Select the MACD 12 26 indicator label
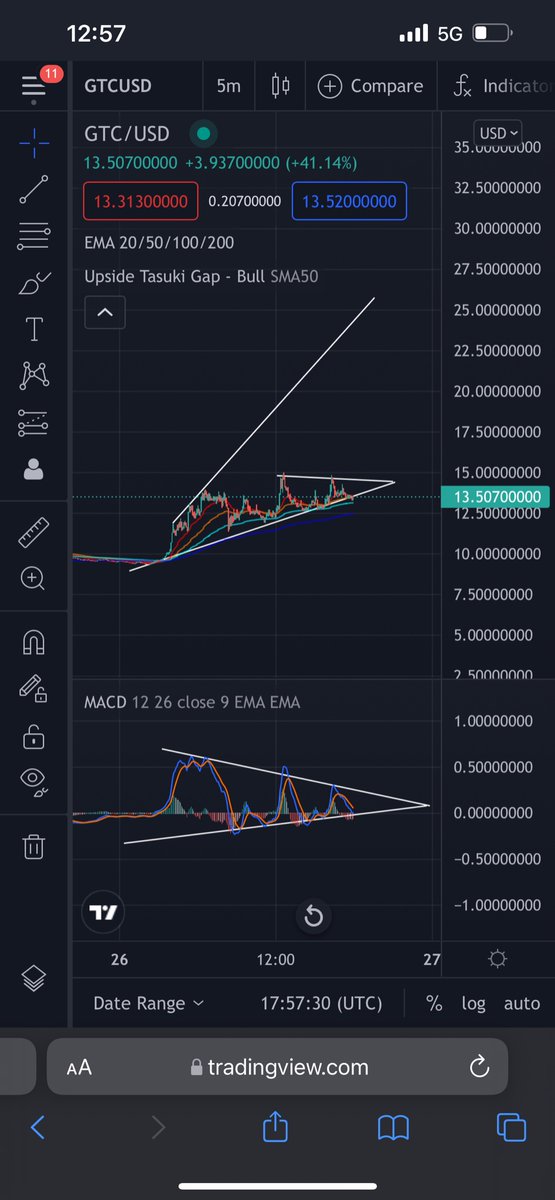The height and width of the screenshot is (1200, 555). click(x=192, y=702)
